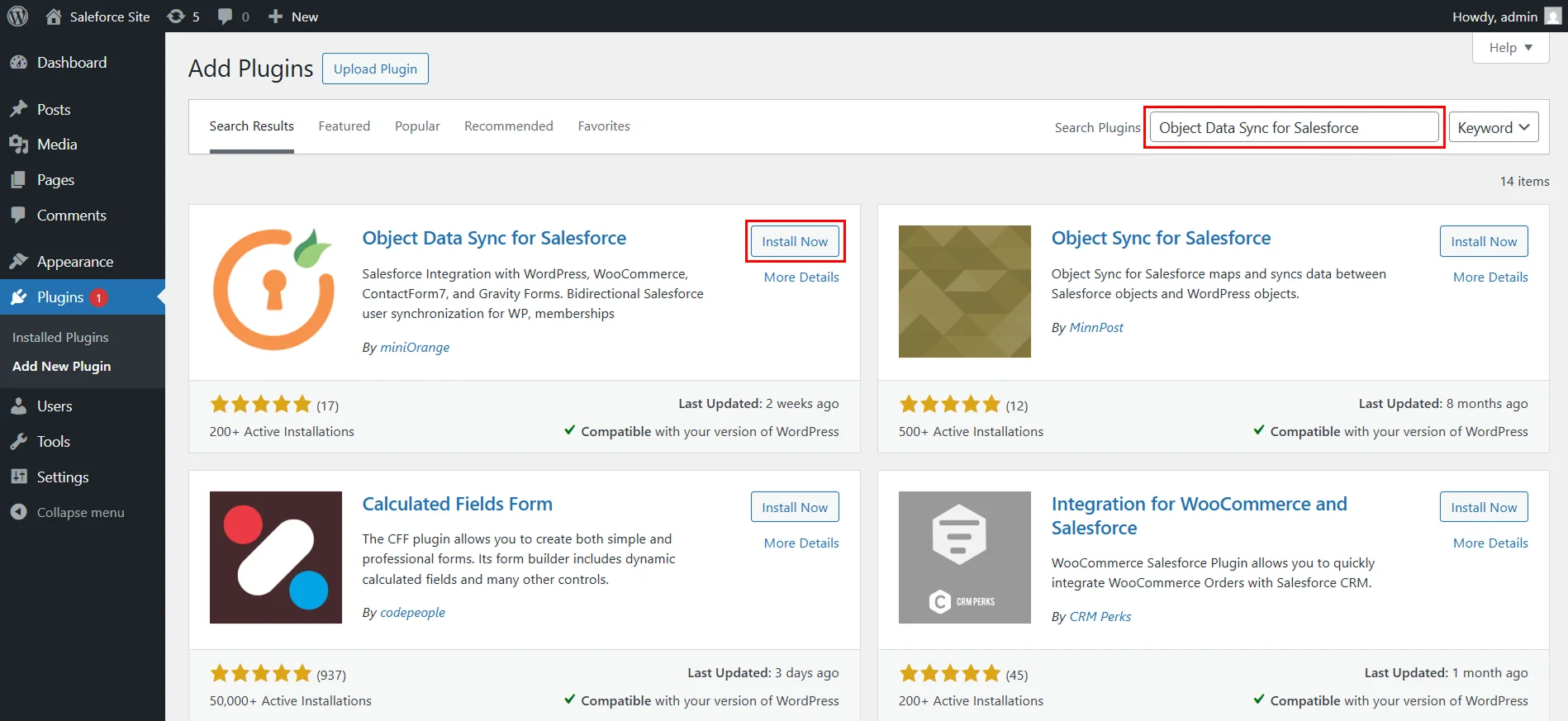Switch to the Search Results tab
This screenshot has height=721, width=1568.
251,126
